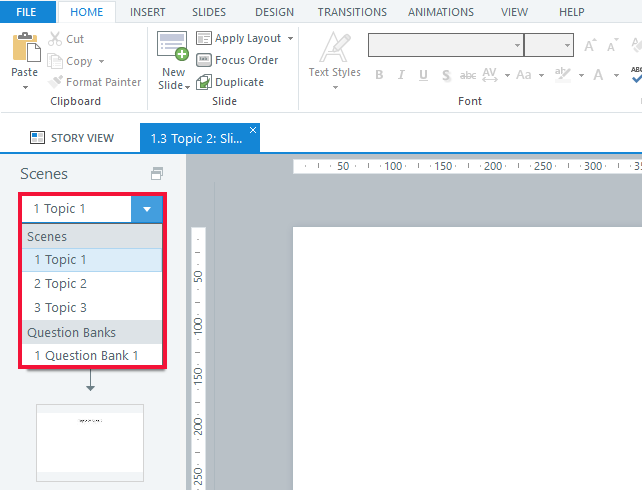Click the Paste clipboard icon
The image size is (642, 490).
coord(26,47)
